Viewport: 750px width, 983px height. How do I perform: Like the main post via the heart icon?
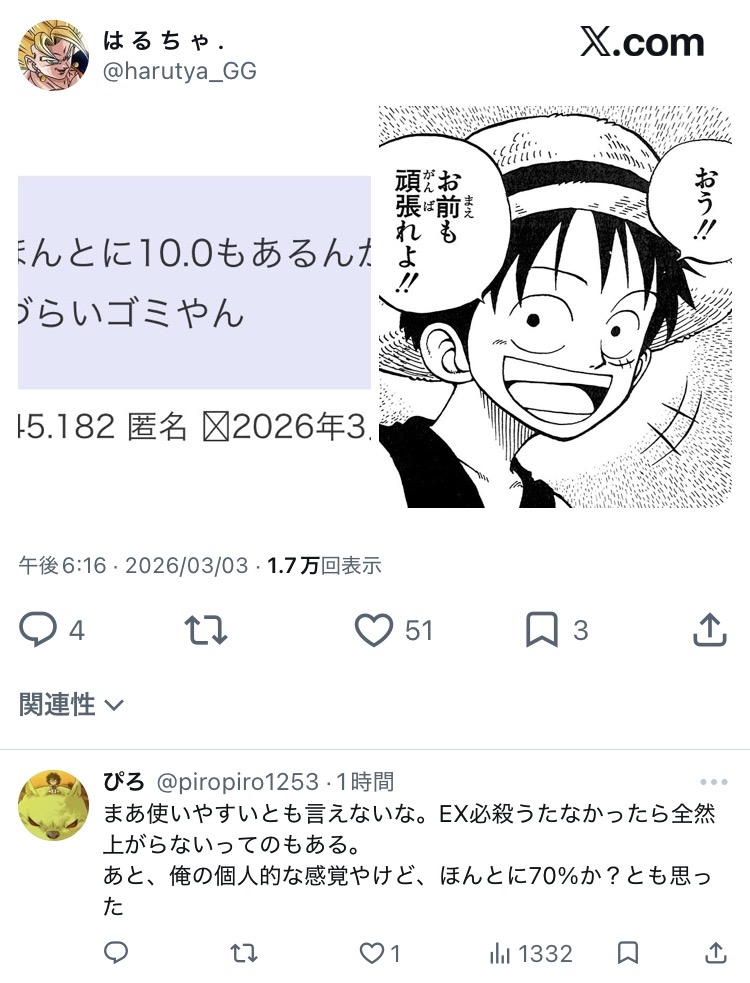374,630
